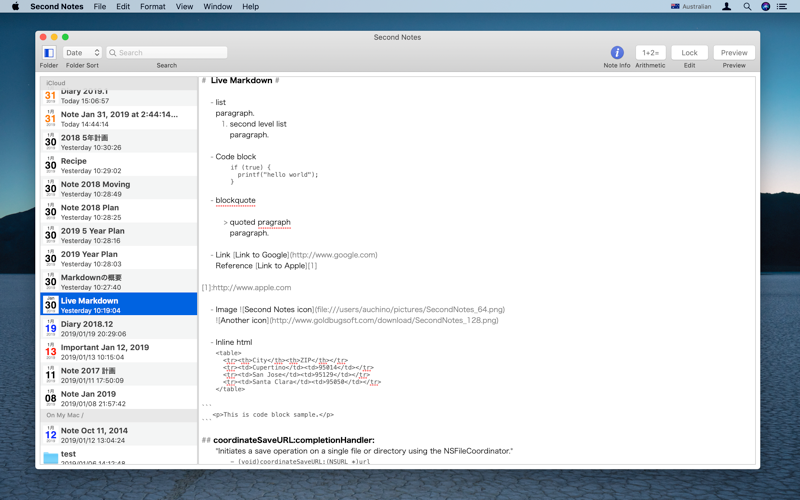Toggle the Preview button
Image resolution: width=800 pixels, height=500 pixels.
point(734,53)
